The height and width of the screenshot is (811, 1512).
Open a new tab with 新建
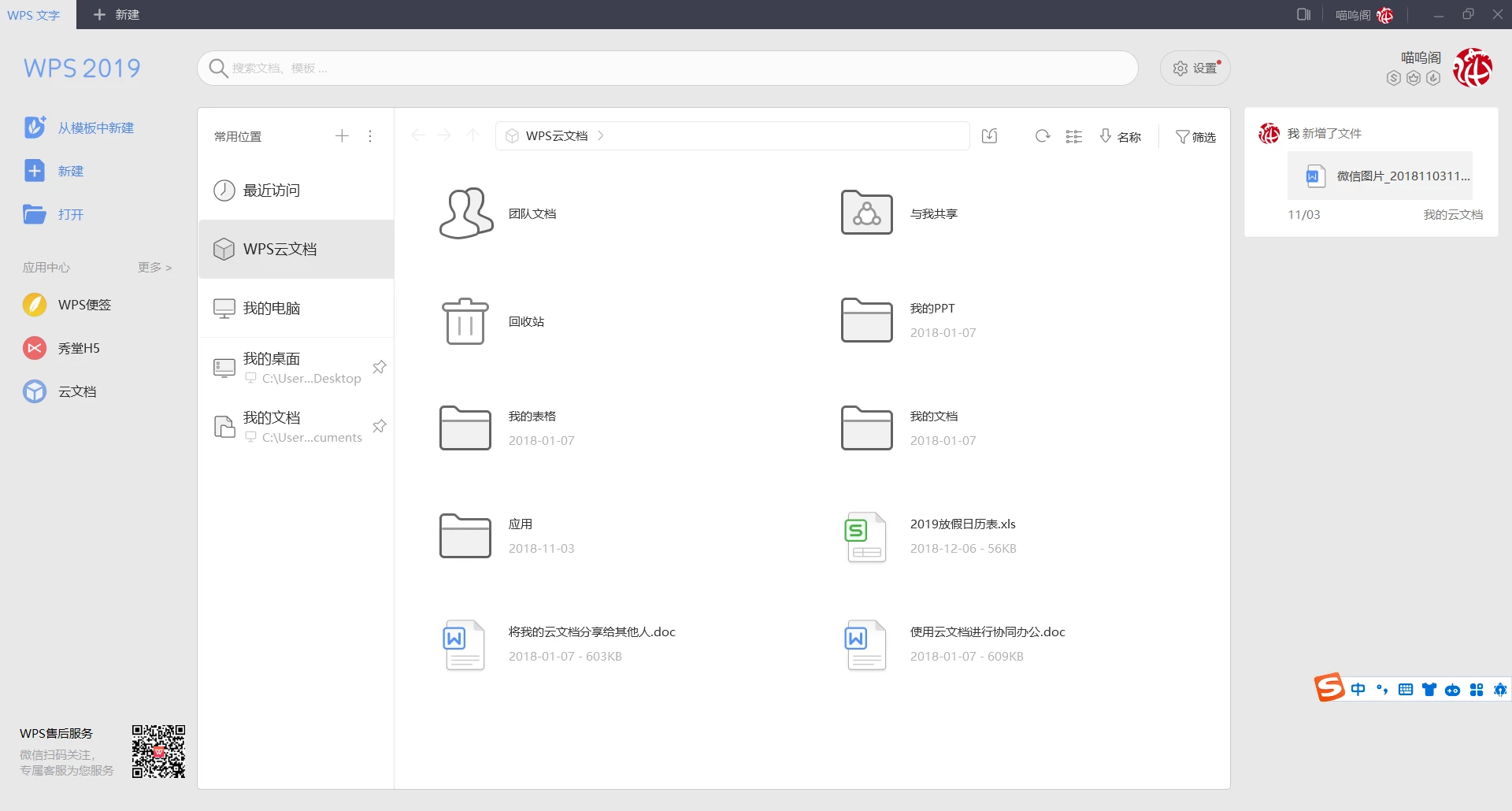[116, 14]
